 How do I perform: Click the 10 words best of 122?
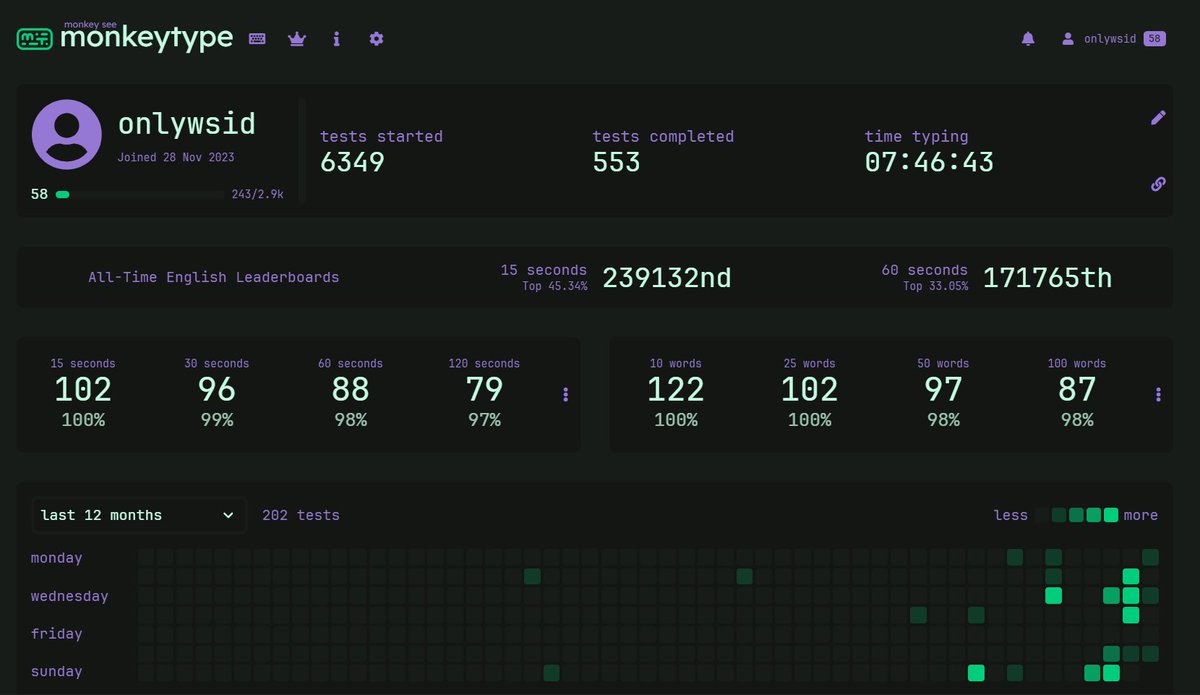point(676,390)
